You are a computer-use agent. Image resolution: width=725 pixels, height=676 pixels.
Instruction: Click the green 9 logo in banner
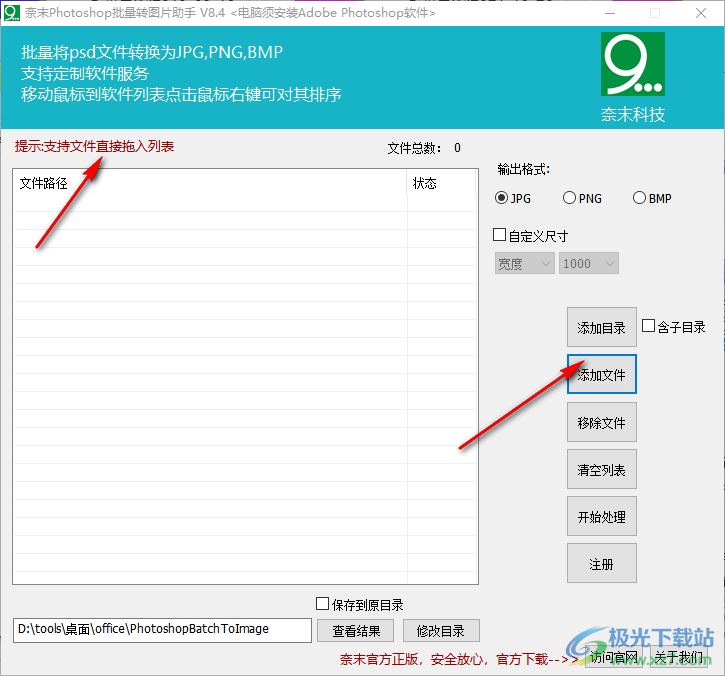tap(633, 64)
